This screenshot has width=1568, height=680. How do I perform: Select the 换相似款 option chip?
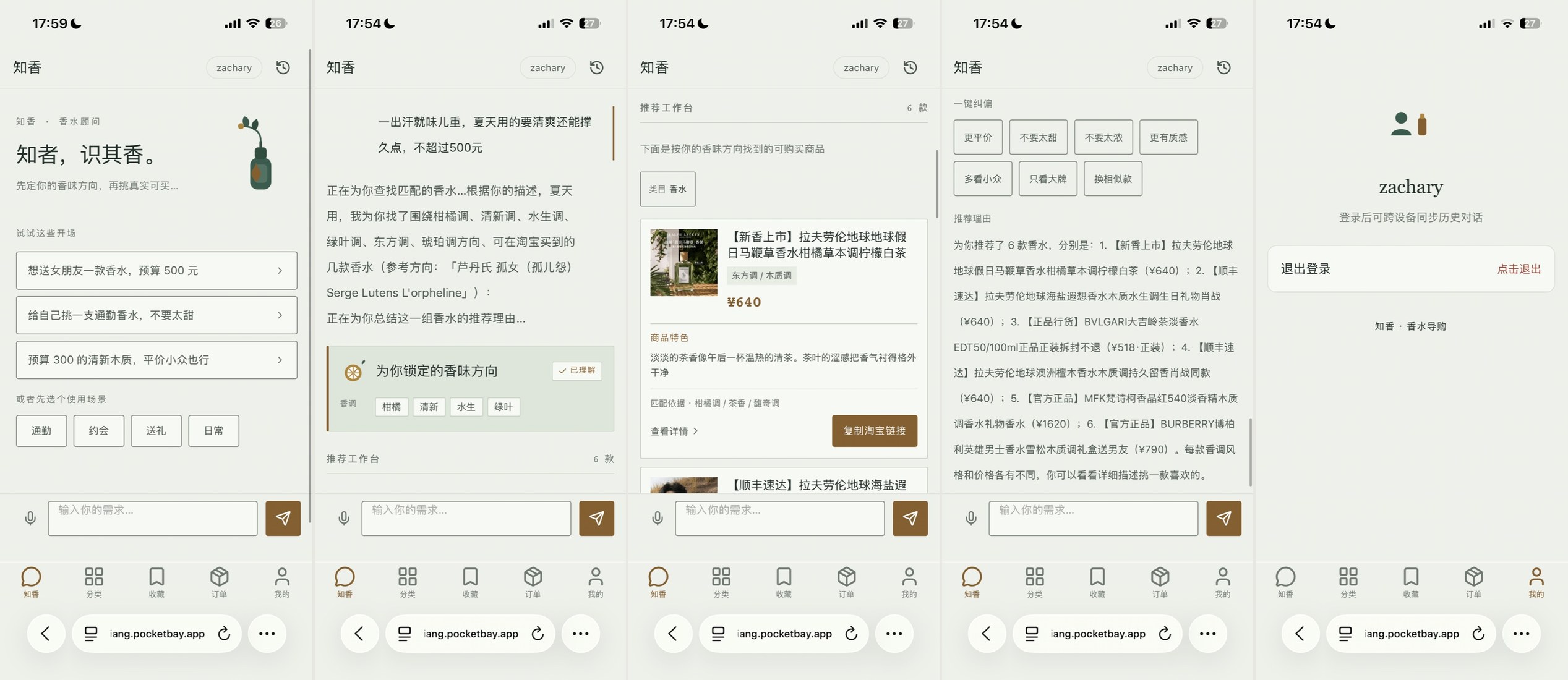coord(1113,179)
